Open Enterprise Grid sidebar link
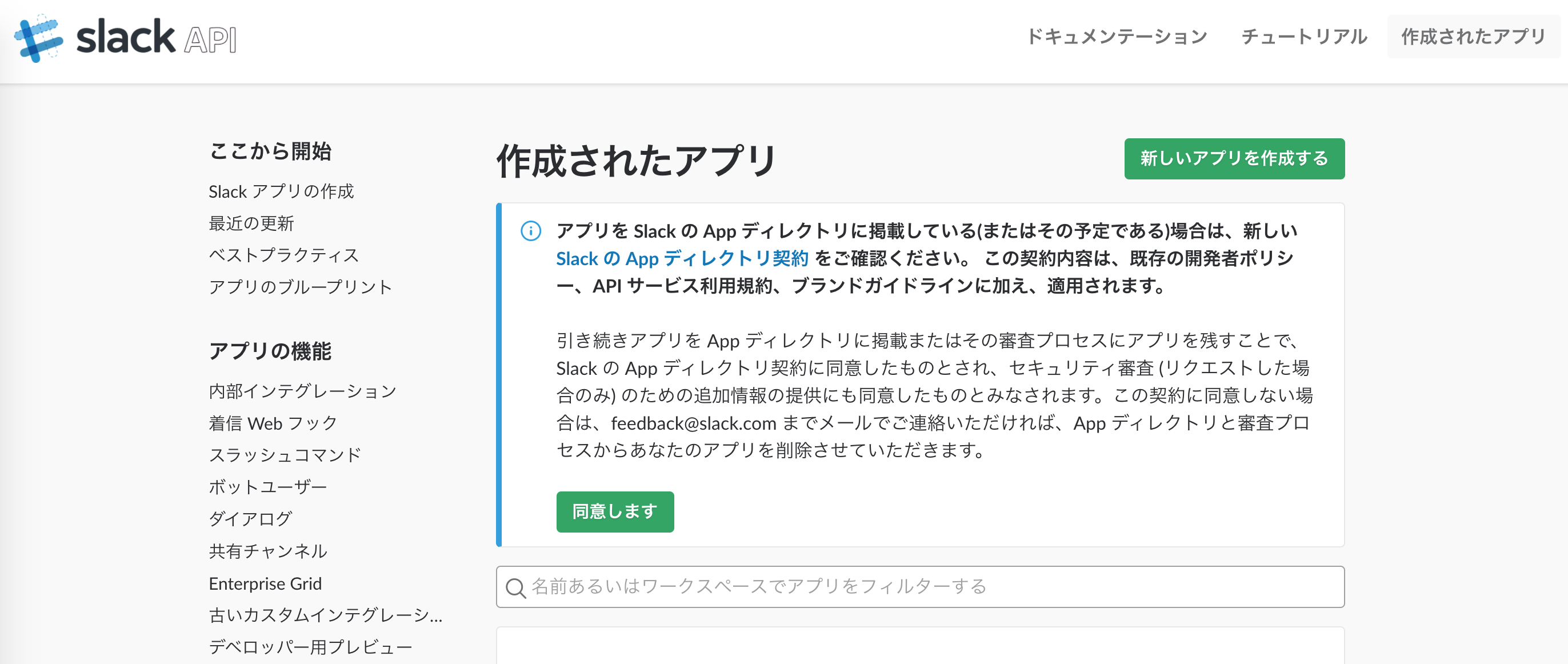This screenshot has height=664, width=1568. click(265, 583)
